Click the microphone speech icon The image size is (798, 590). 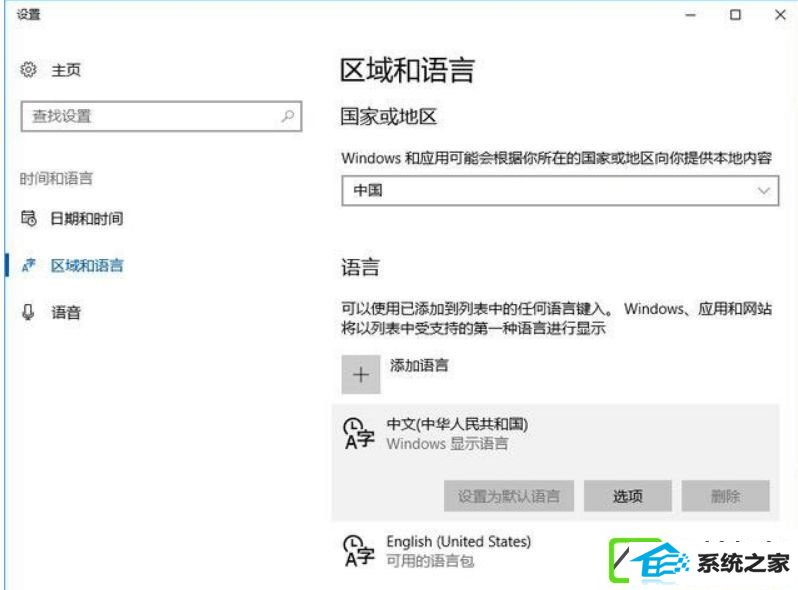point(28,312)
